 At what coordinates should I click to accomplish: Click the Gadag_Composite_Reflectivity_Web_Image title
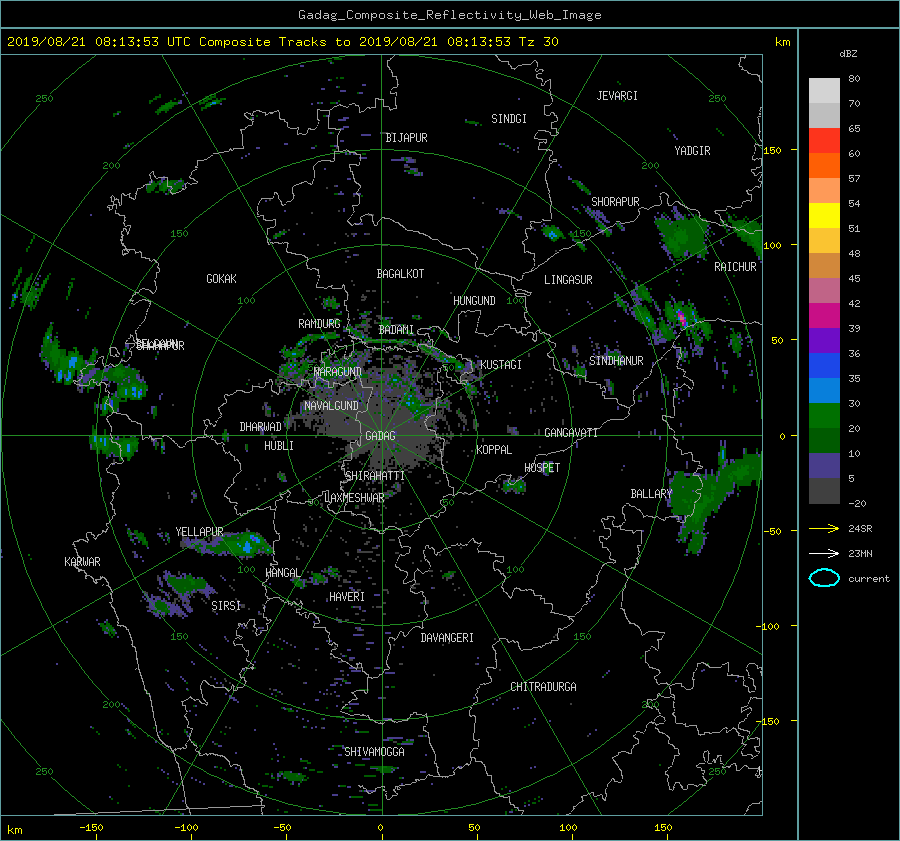coord(449,15)
